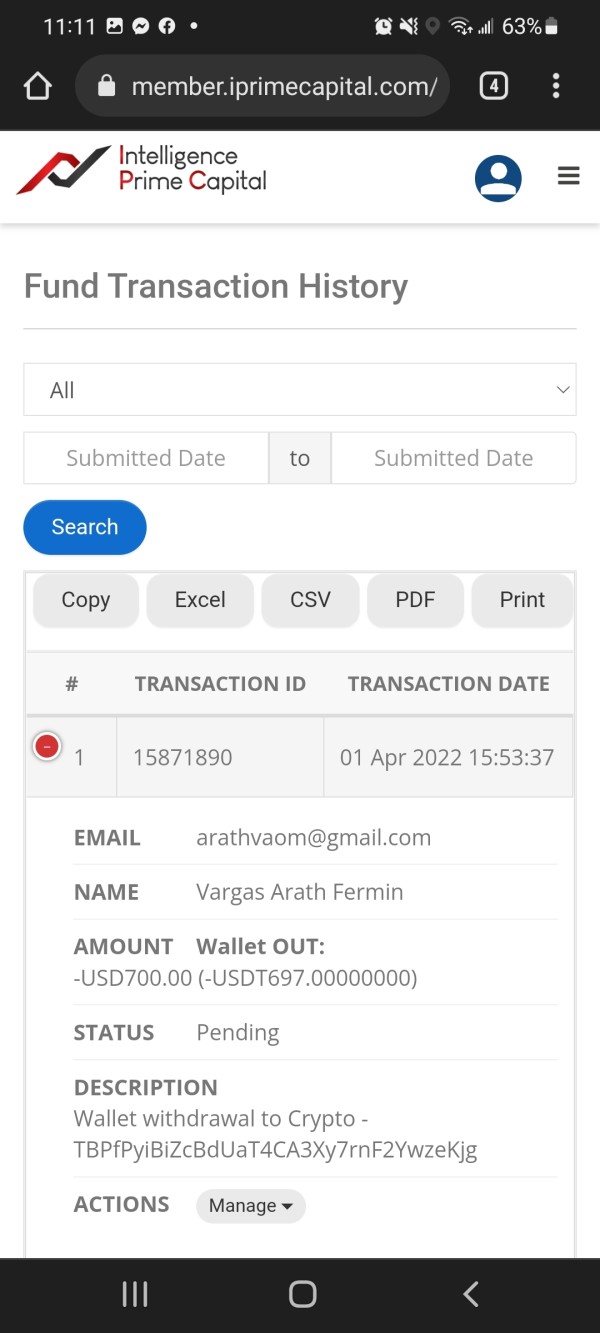
Task: Open the user profile avatar icon
Action: pyautogui.click(x=498, y=179)
